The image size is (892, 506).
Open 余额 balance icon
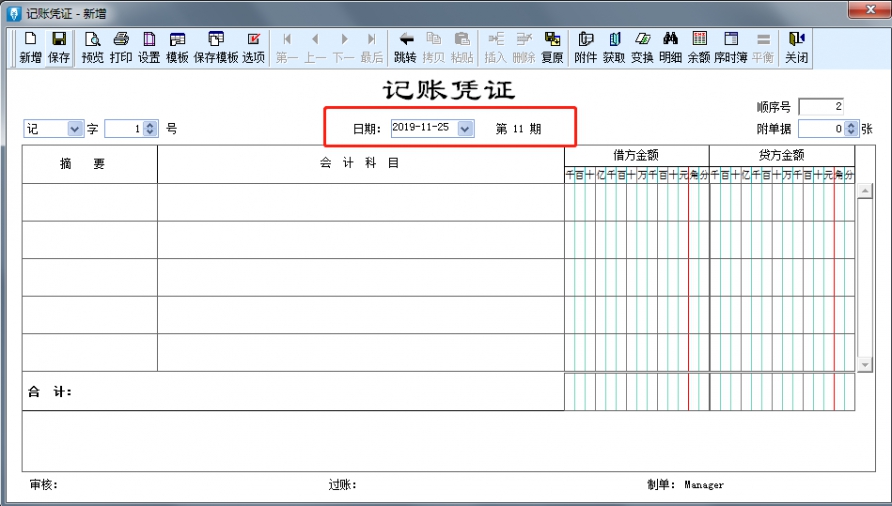[x=699, y=47]
